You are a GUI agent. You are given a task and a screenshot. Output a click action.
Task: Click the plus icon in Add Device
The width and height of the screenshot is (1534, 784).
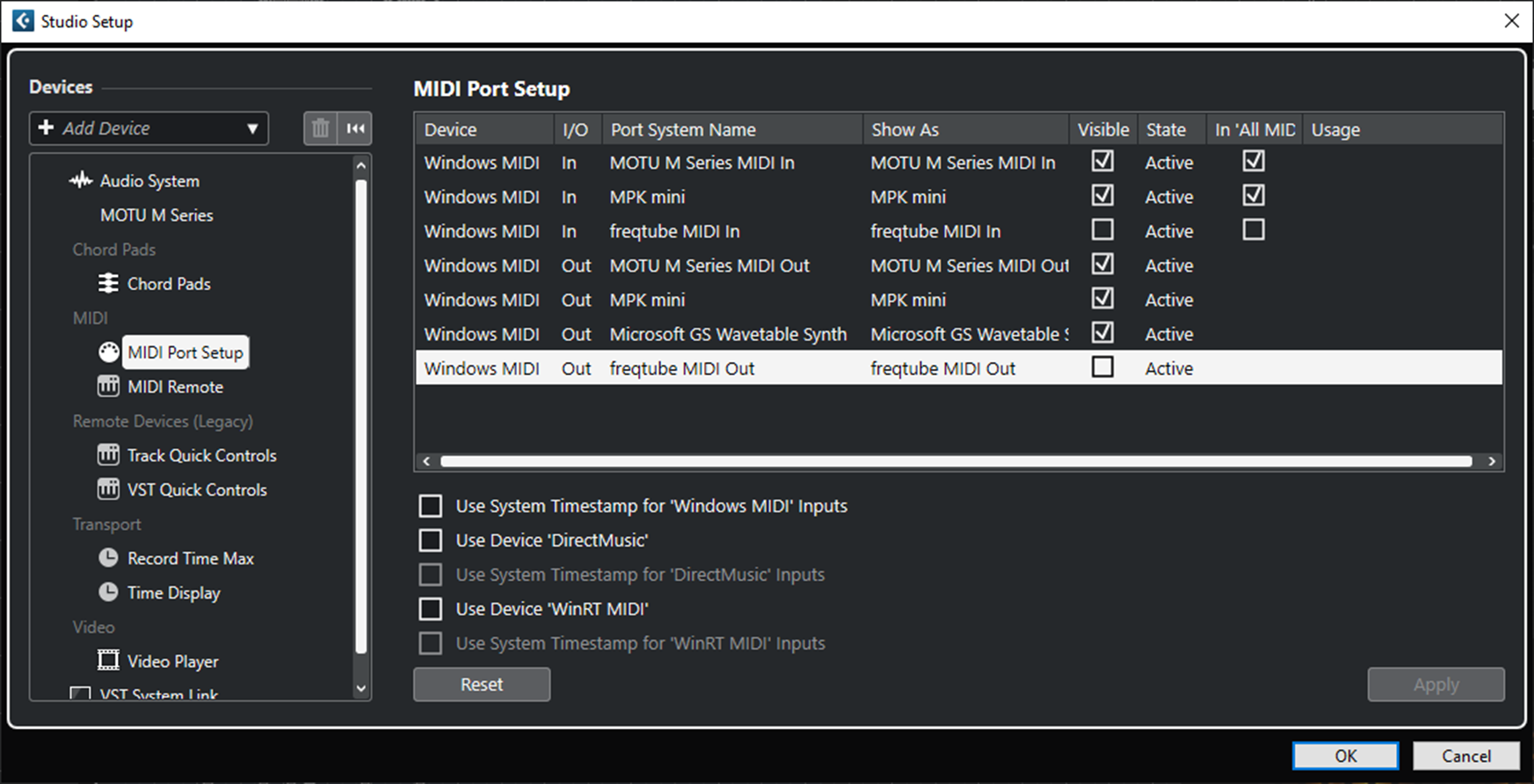[47, 127]
